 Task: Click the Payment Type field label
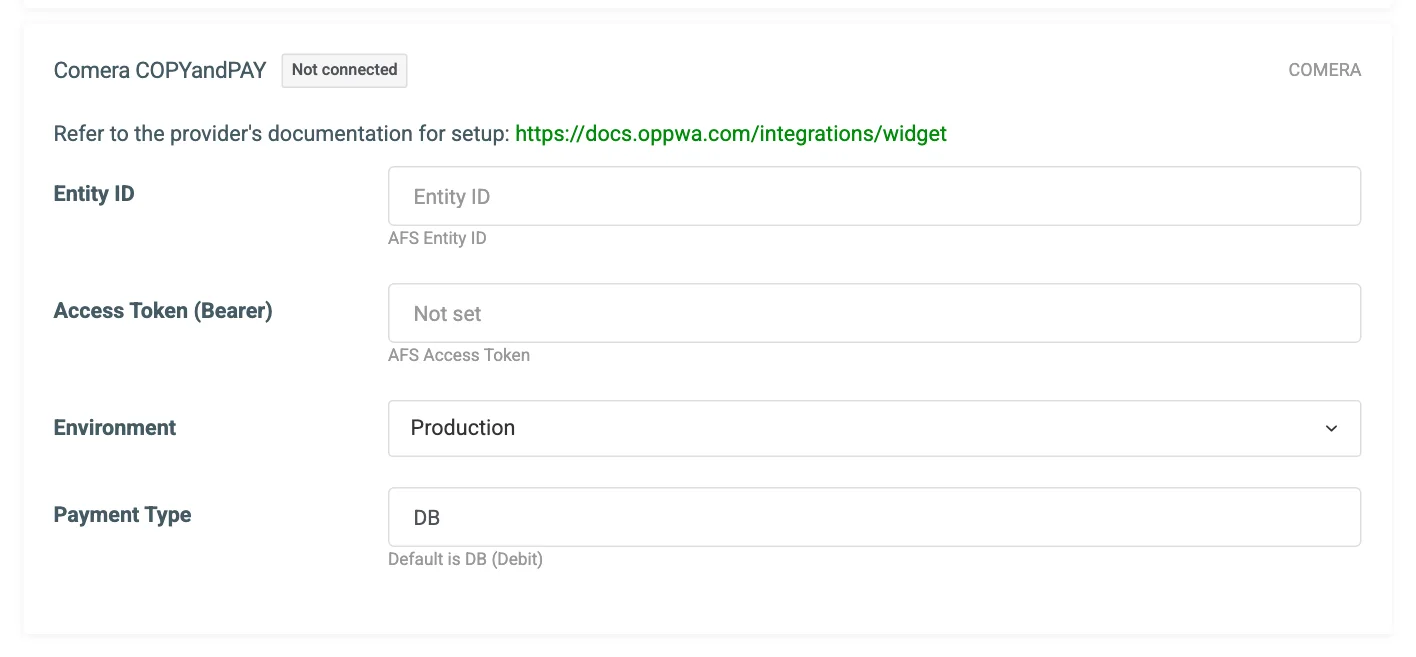122,515
